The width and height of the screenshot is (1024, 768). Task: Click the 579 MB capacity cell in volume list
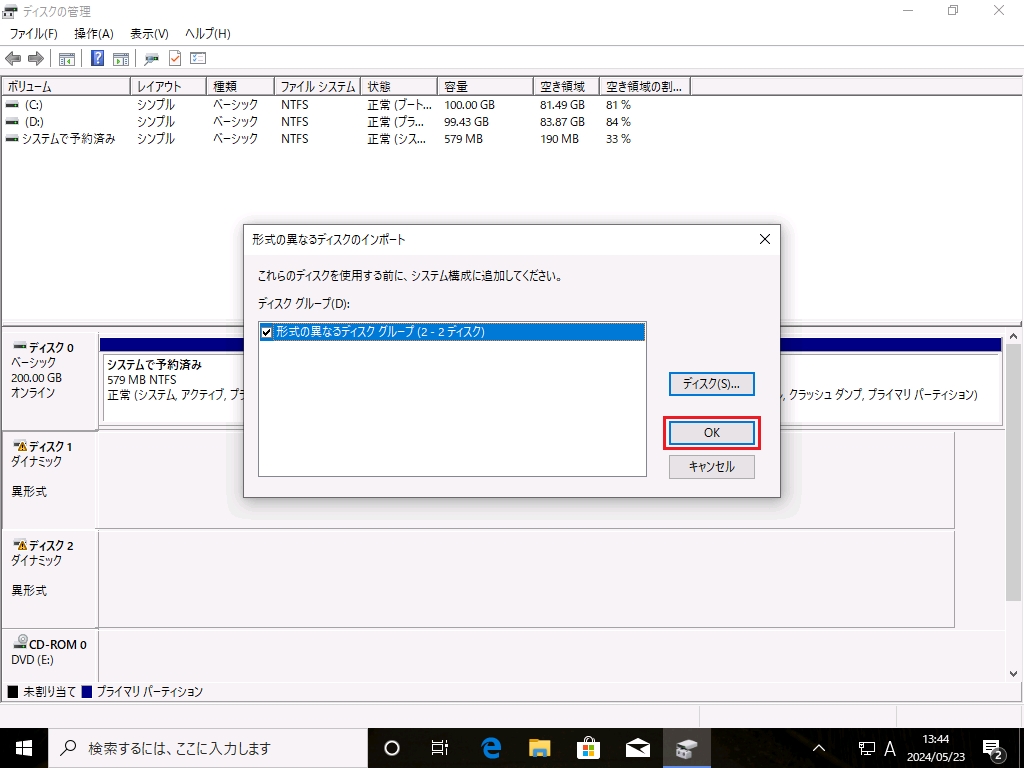click(x=464, y=138)
